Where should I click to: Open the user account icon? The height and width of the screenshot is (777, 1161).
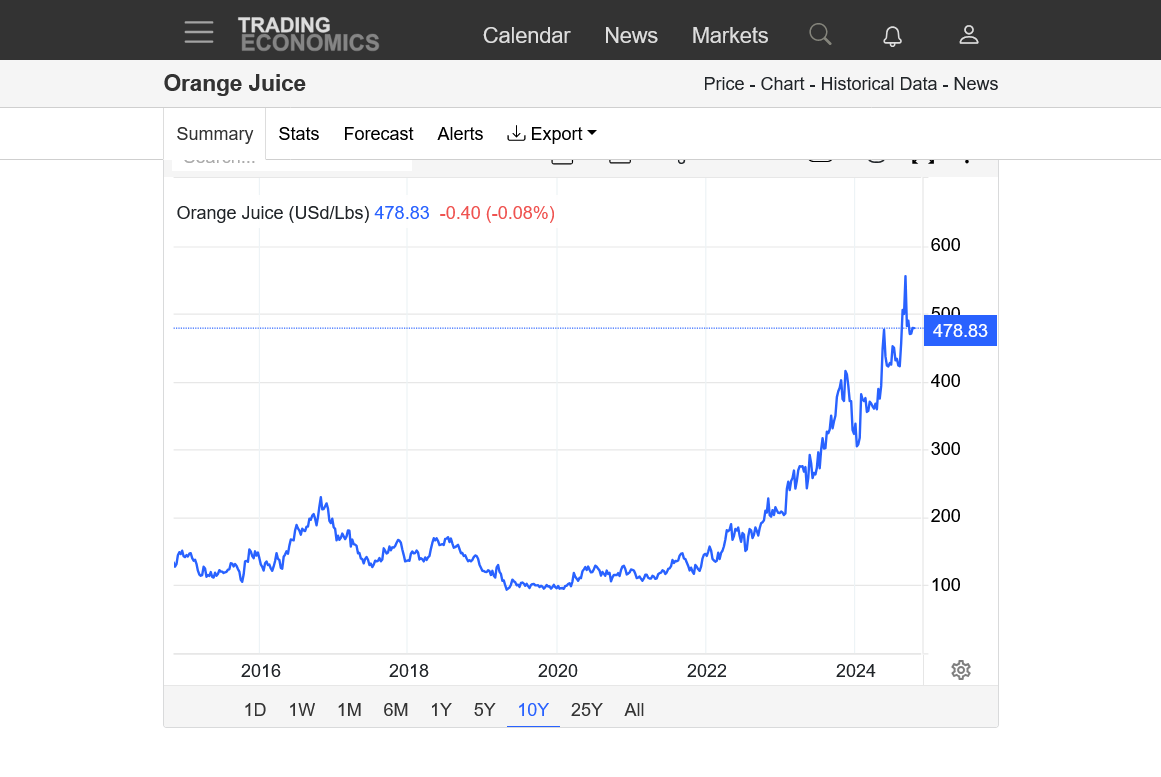968,35
